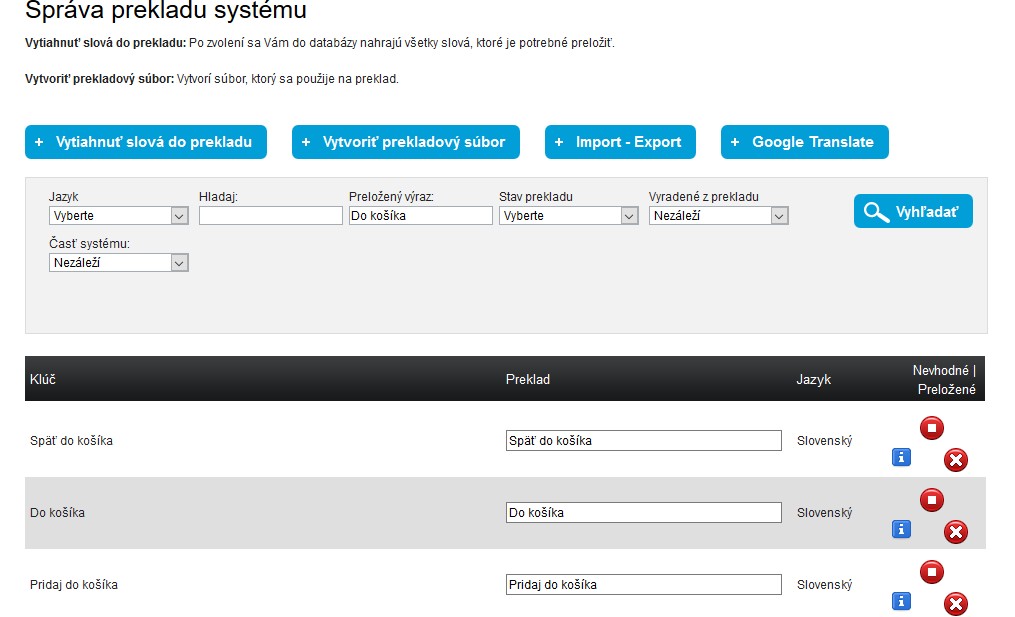Click the blue info icon for "Späť do košíka"

pyautogui.click(x=901, y=457)
